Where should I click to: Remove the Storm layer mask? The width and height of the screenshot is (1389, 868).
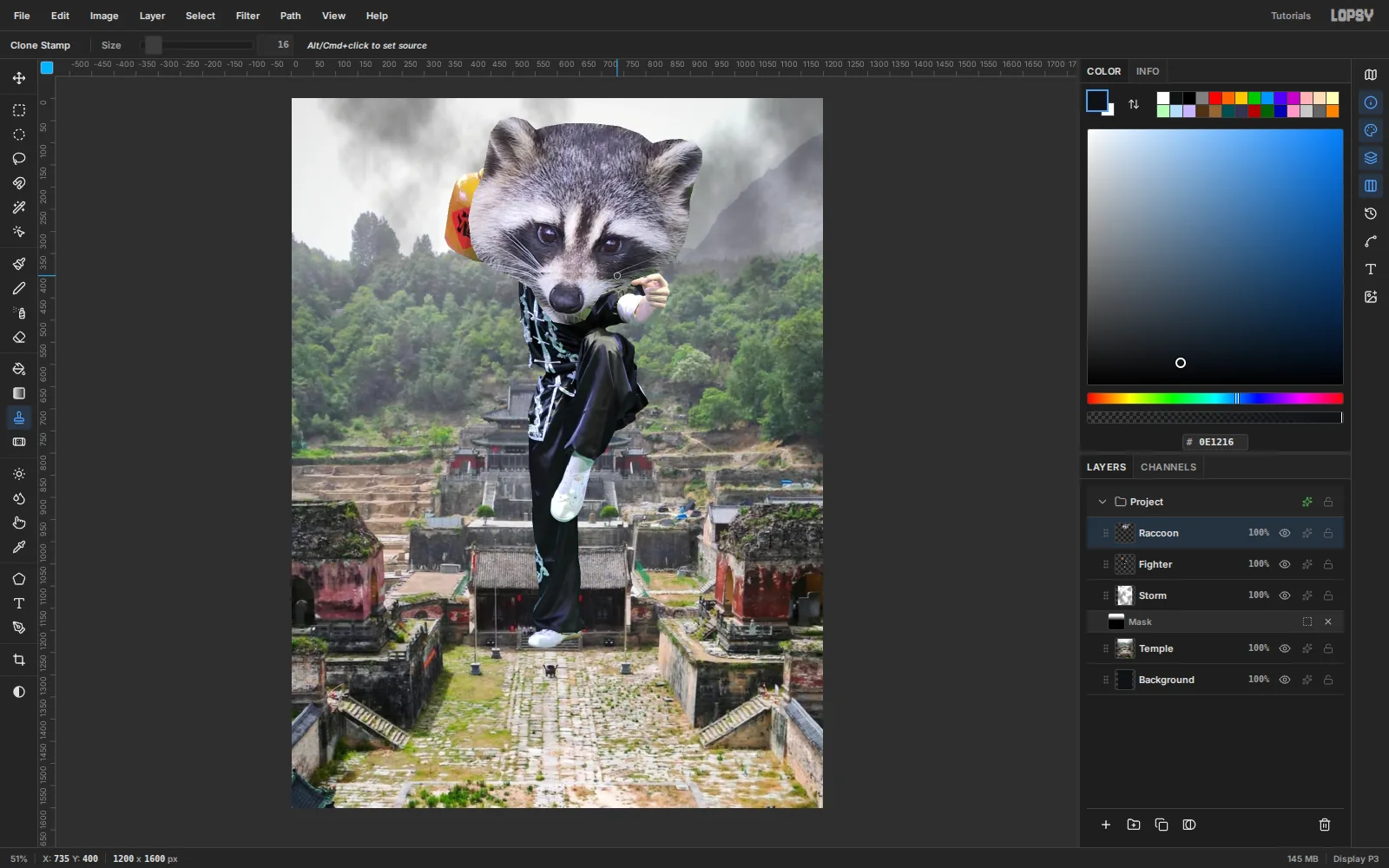[x=1328, y=621]
